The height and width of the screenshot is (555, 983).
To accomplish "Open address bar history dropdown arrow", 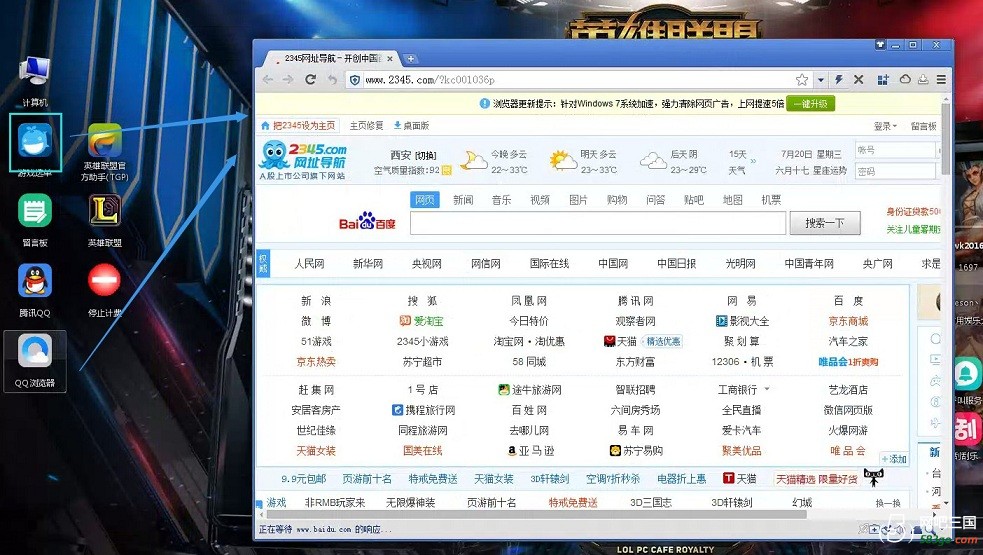I will tap(820, 80).
